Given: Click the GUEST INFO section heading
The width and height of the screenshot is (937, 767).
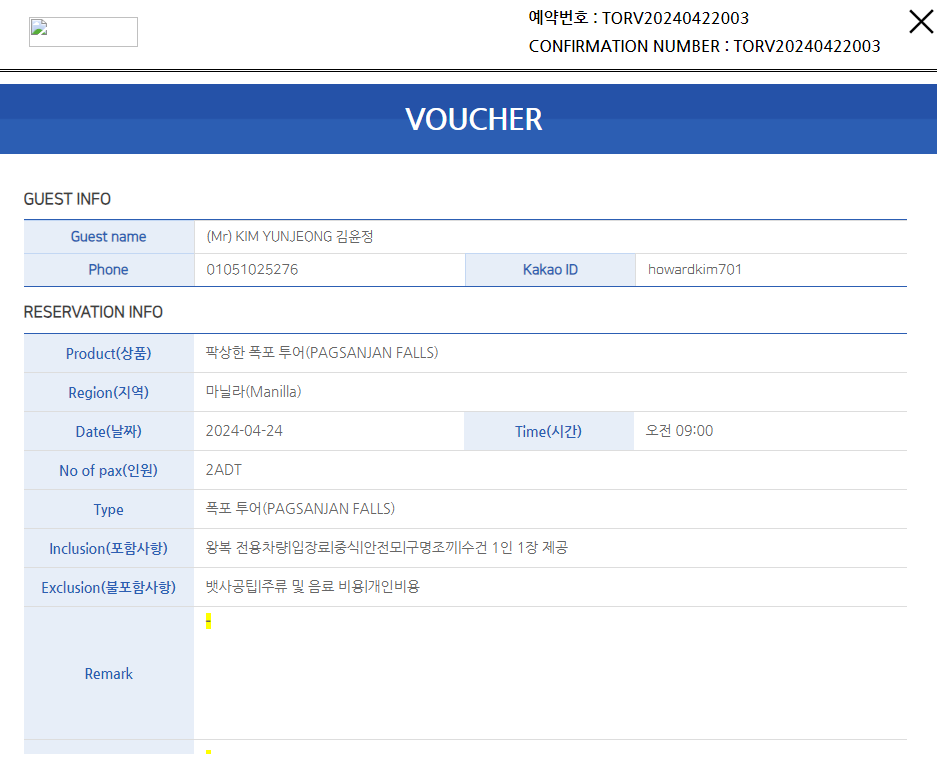Looking at the screenshot, I should (x=67, y=199).
